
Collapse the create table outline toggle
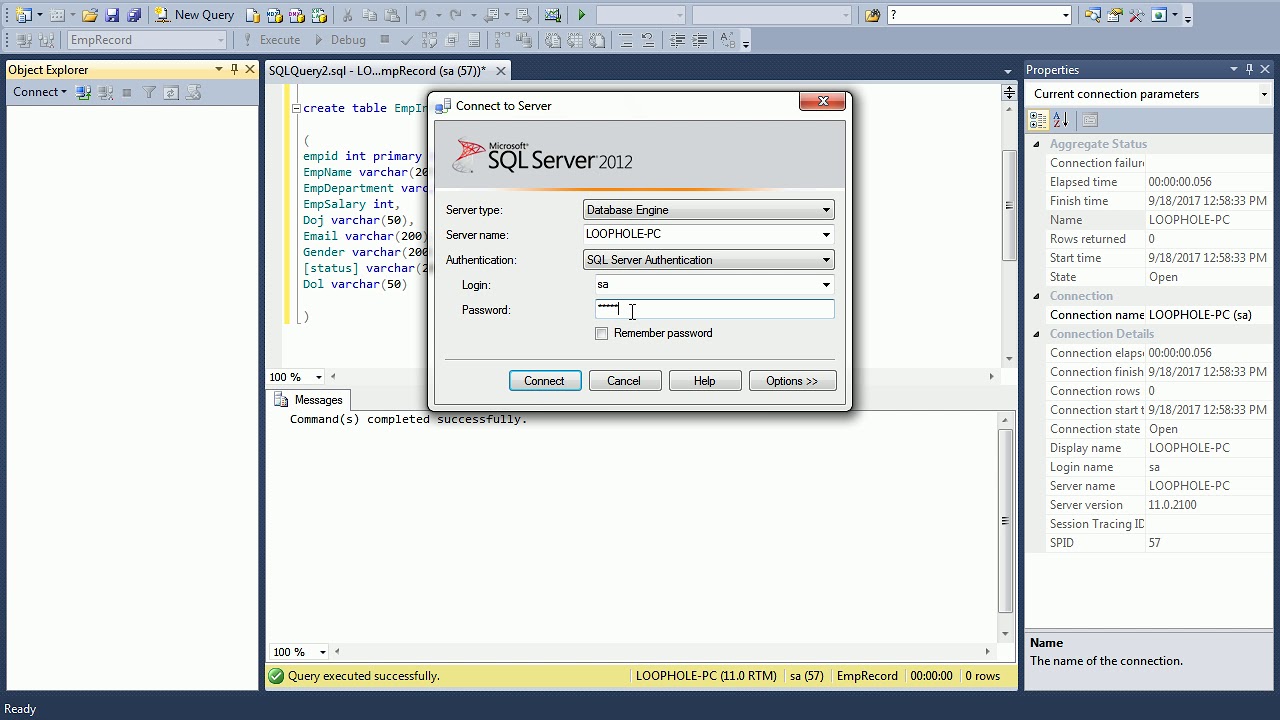[296, 108]
